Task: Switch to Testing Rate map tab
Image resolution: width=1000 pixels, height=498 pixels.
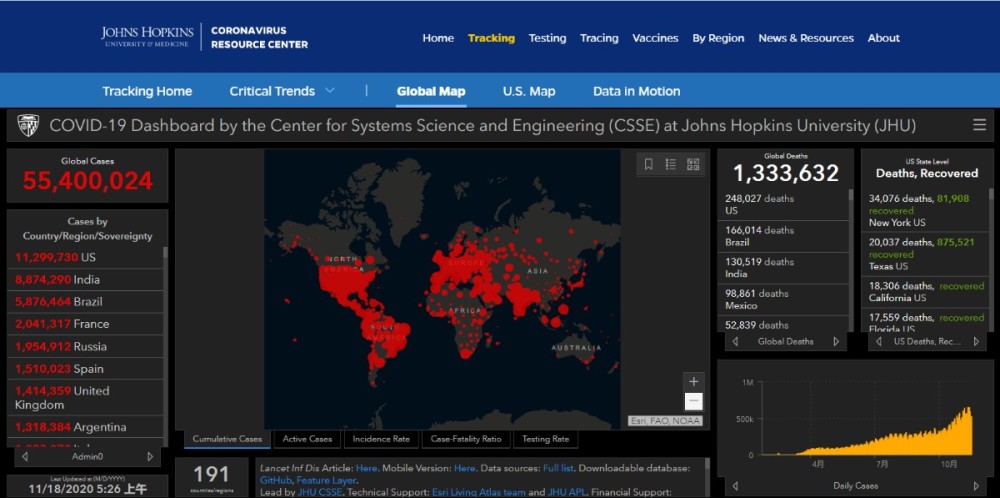Action: pyautogui.click(x=545, y=439)
